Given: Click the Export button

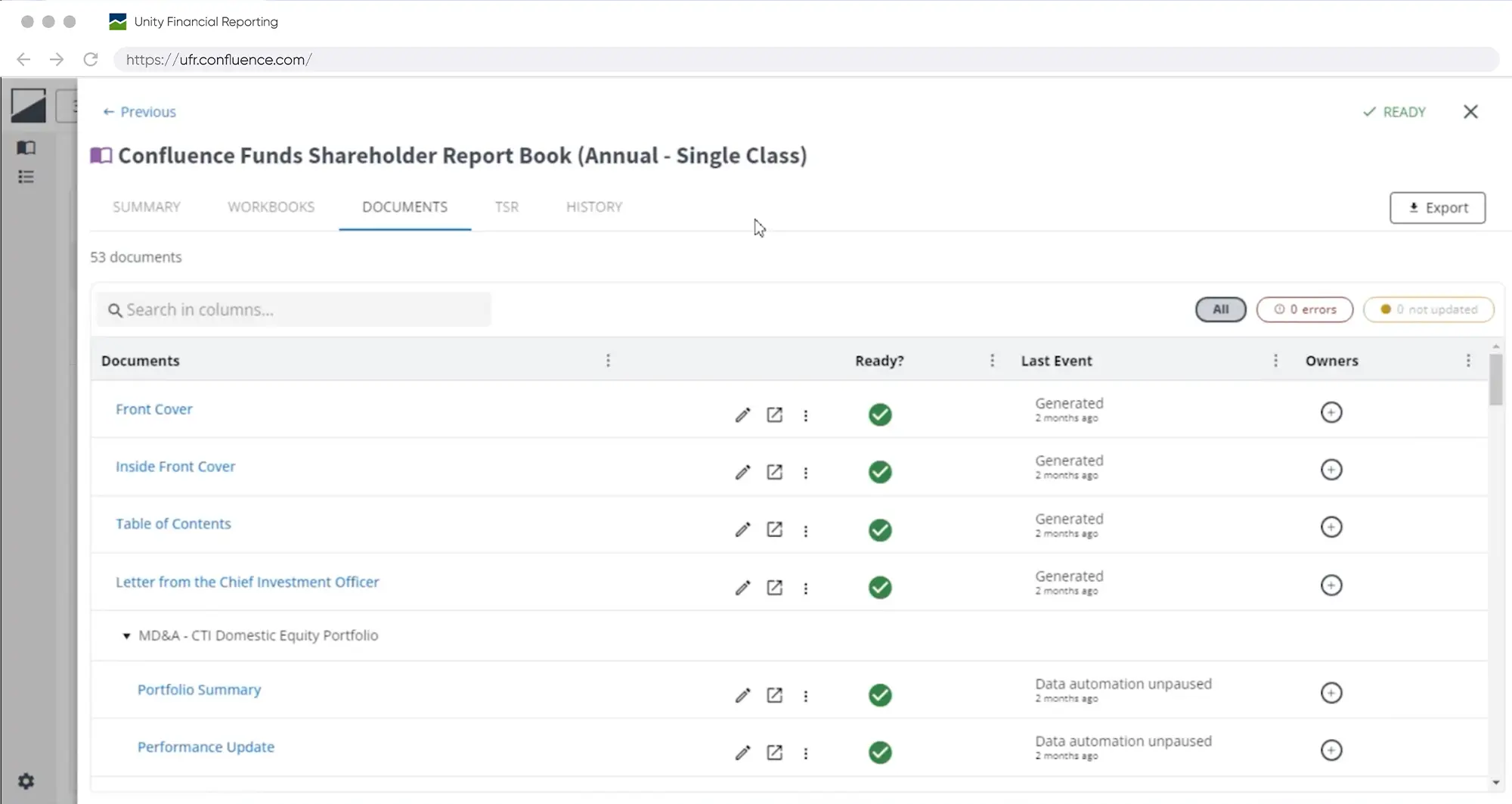Looking at the screenshot, I should click(x=1437, y=208).
